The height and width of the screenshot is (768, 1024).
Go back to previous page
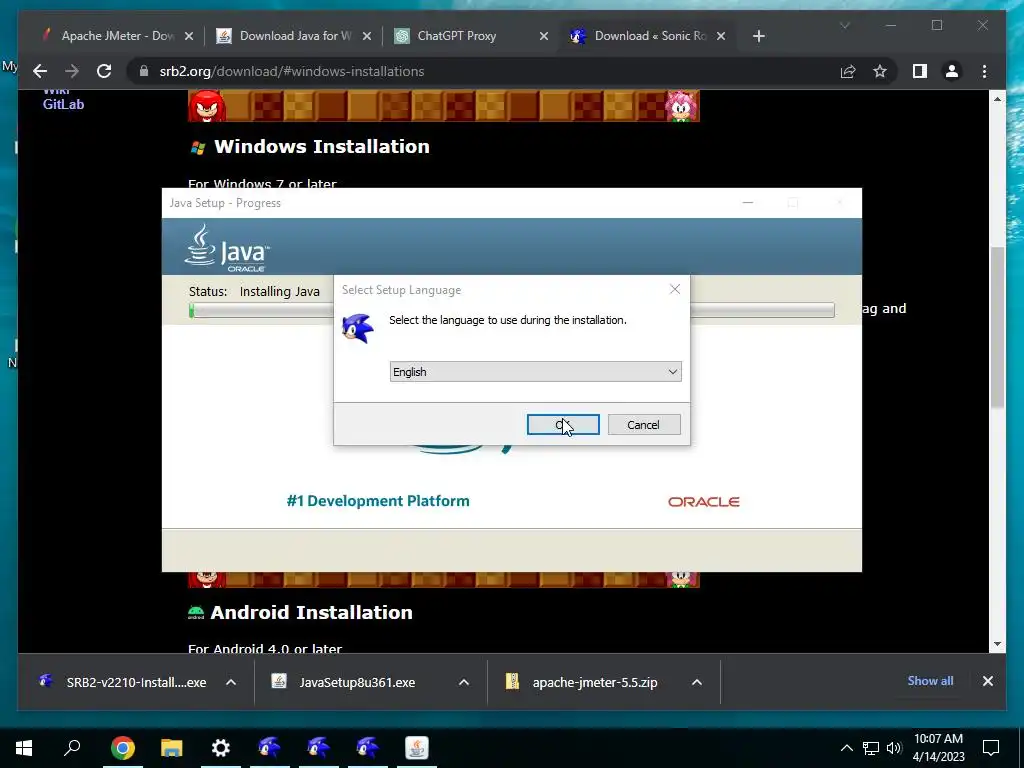point(40,71)
